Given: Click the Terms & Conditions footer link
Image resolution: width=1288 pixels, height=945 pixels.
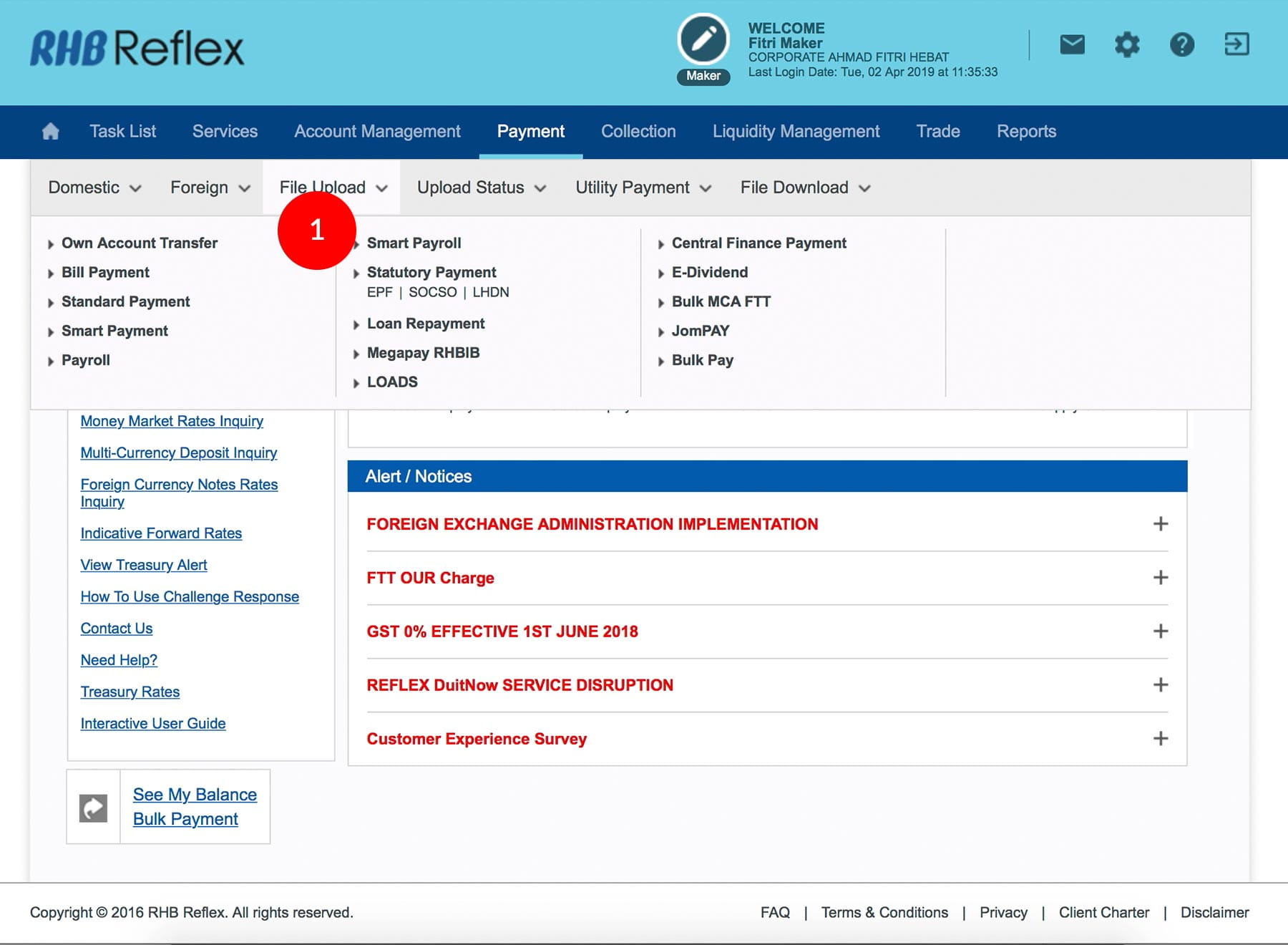Looking at the screenshot, I should pyautogui.click(x=884, y=913).
